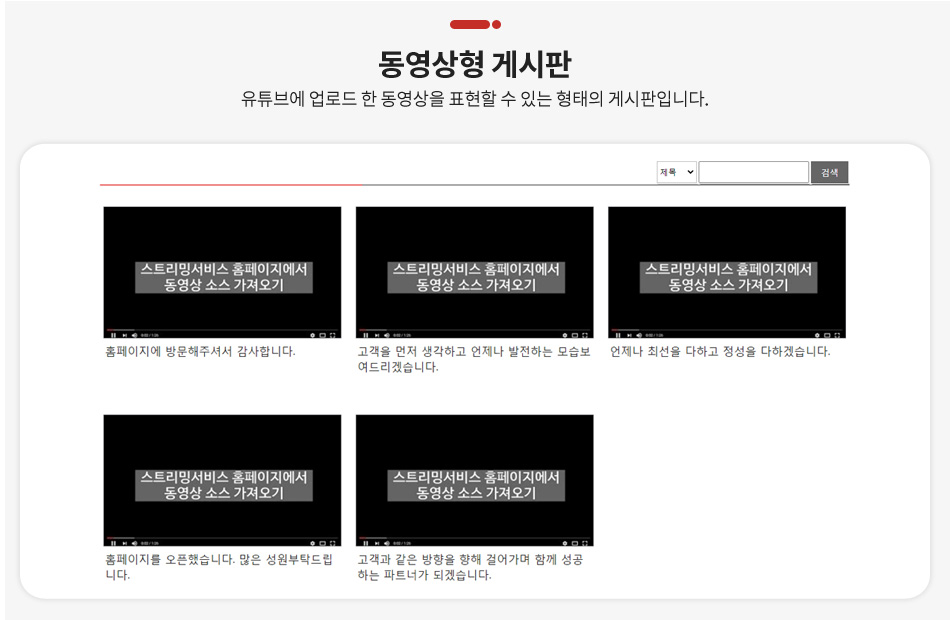Screen dimensions: 950x620
Task: Click caption '언제나 최선을 다하고 정성을 다하겠습니다.'
Action: click(x=720, y=352)
